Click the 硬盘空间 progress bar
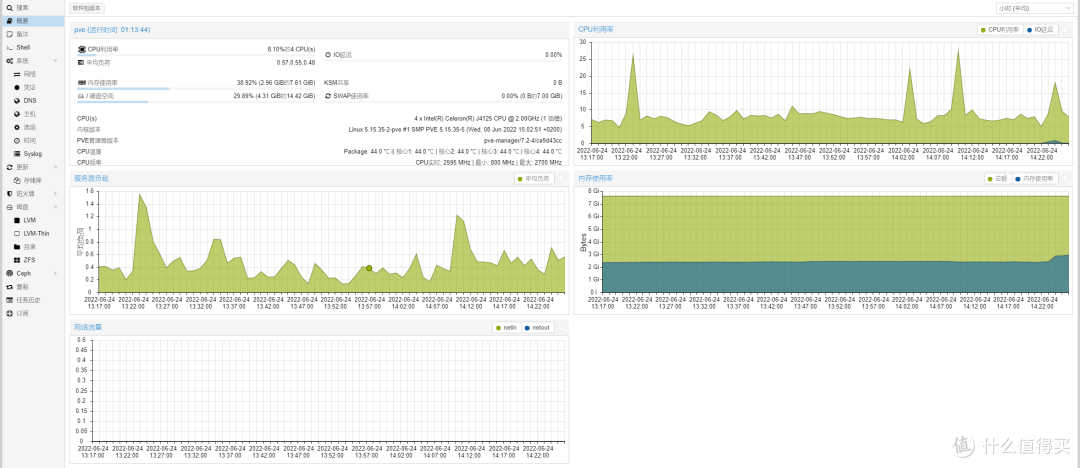This screenshot has height=468, width=1080. tap(196, 102)
